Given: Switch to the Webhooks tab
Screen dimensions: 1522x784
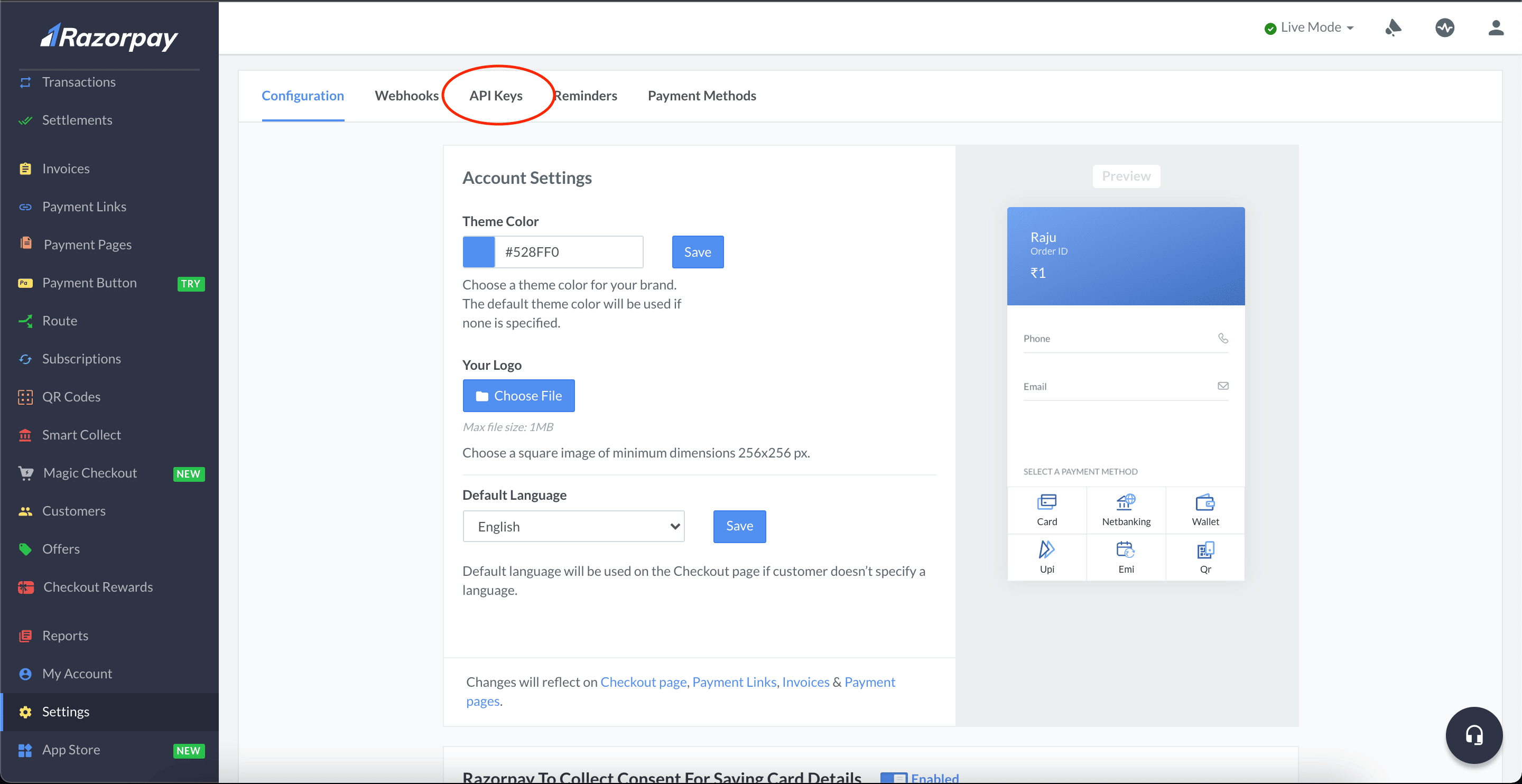Looking at the screenshot, I should point(406,96).
